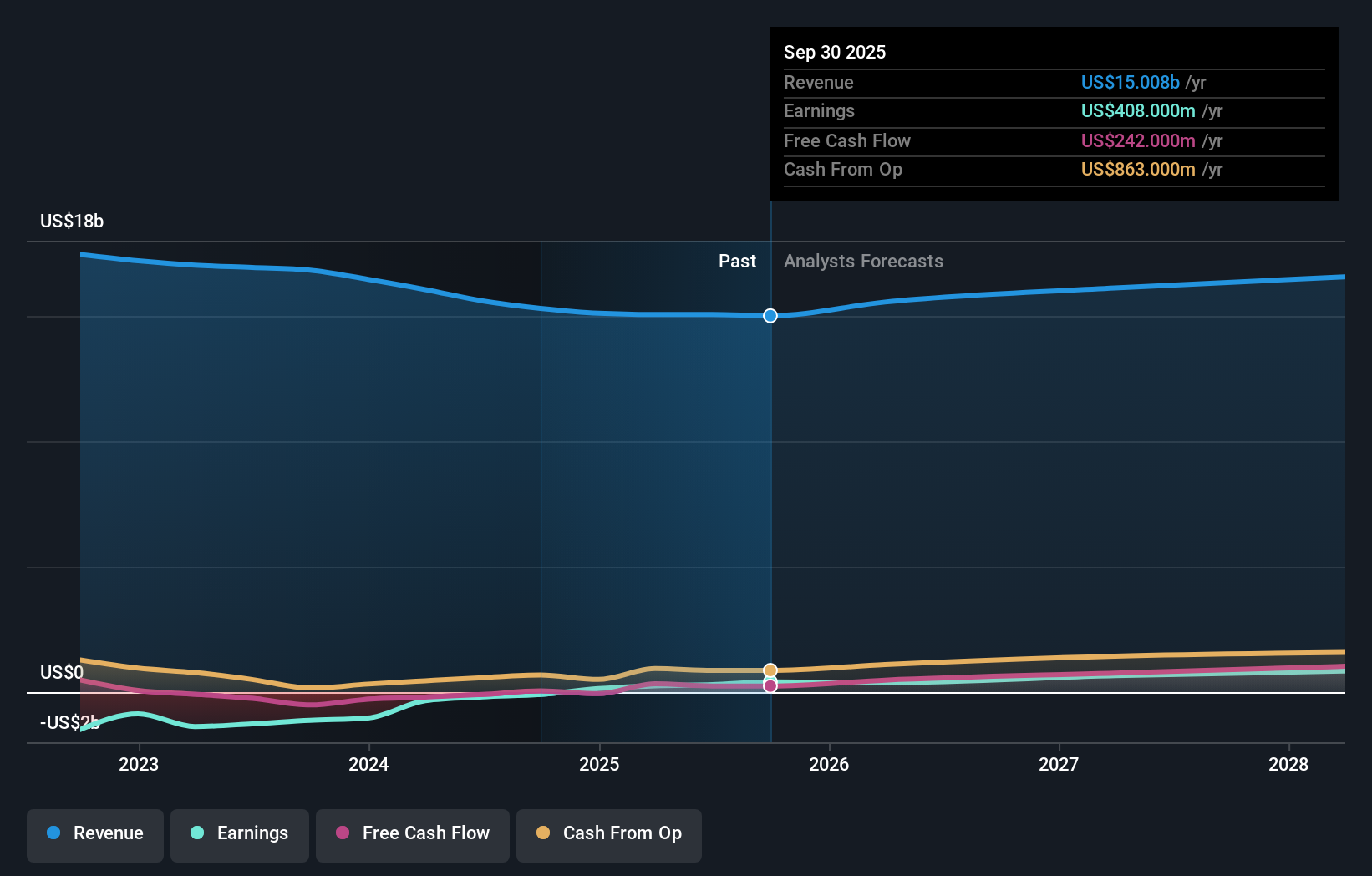Expand the Free Cash Flow tooltip row

1054,140
